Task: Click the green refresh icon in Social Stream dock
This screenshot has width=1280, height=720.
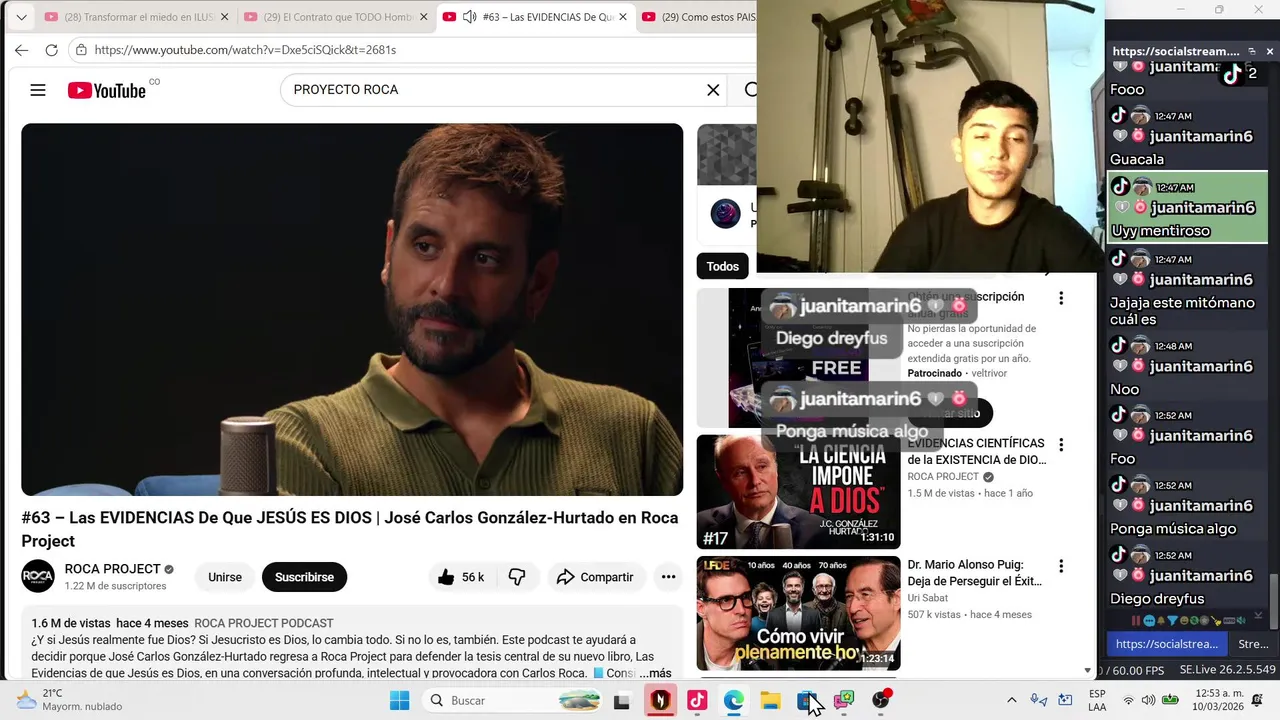Action: point(1194,620)
